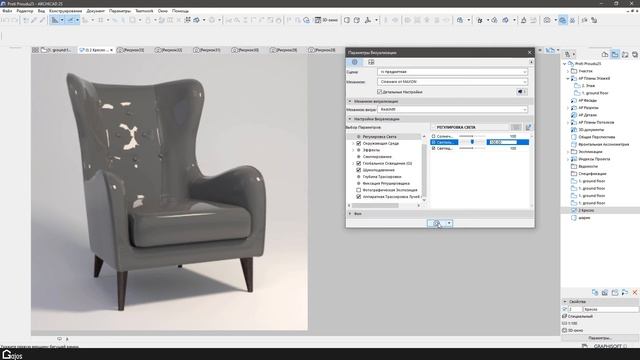Open the Сцена dropdown
Screen dimensions: 640x360
tap(452, 72)
